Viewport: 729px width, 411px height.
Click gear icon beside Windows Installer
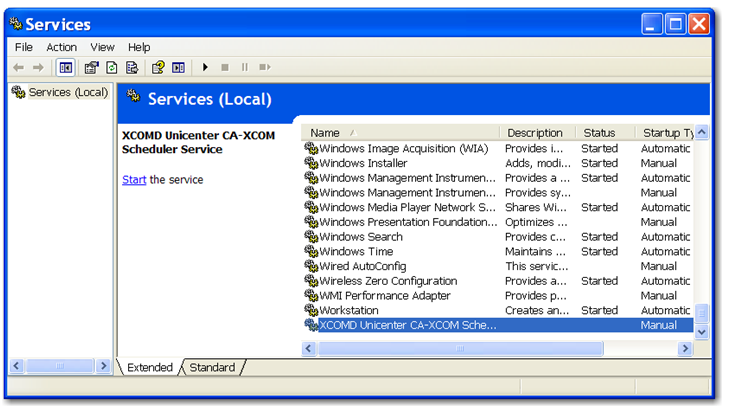(x=311, y=163)
